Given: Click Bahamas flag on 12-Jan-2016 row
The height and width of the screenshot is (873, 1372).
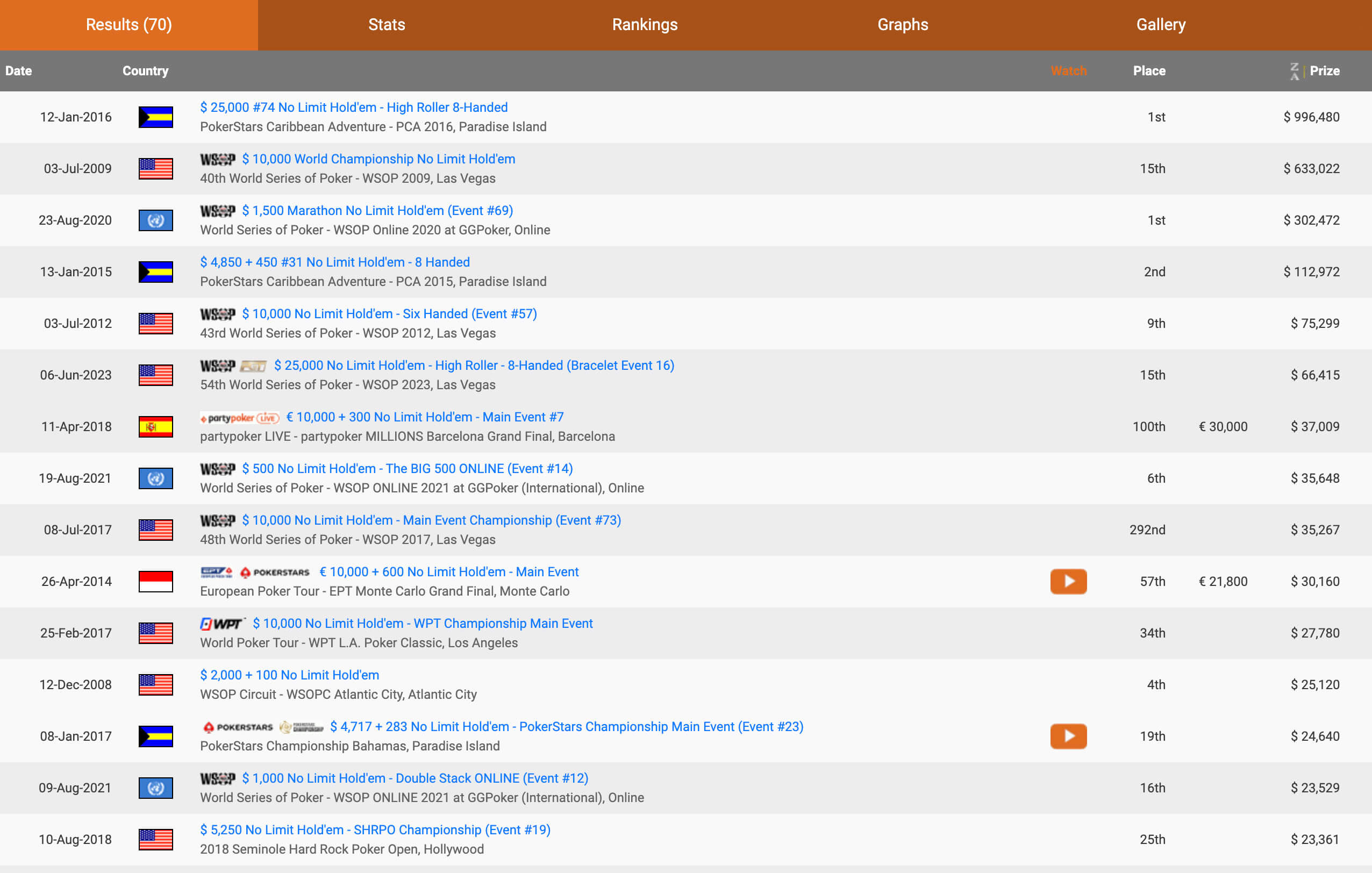Looking at the screenshot, I should tap(155, 117).
